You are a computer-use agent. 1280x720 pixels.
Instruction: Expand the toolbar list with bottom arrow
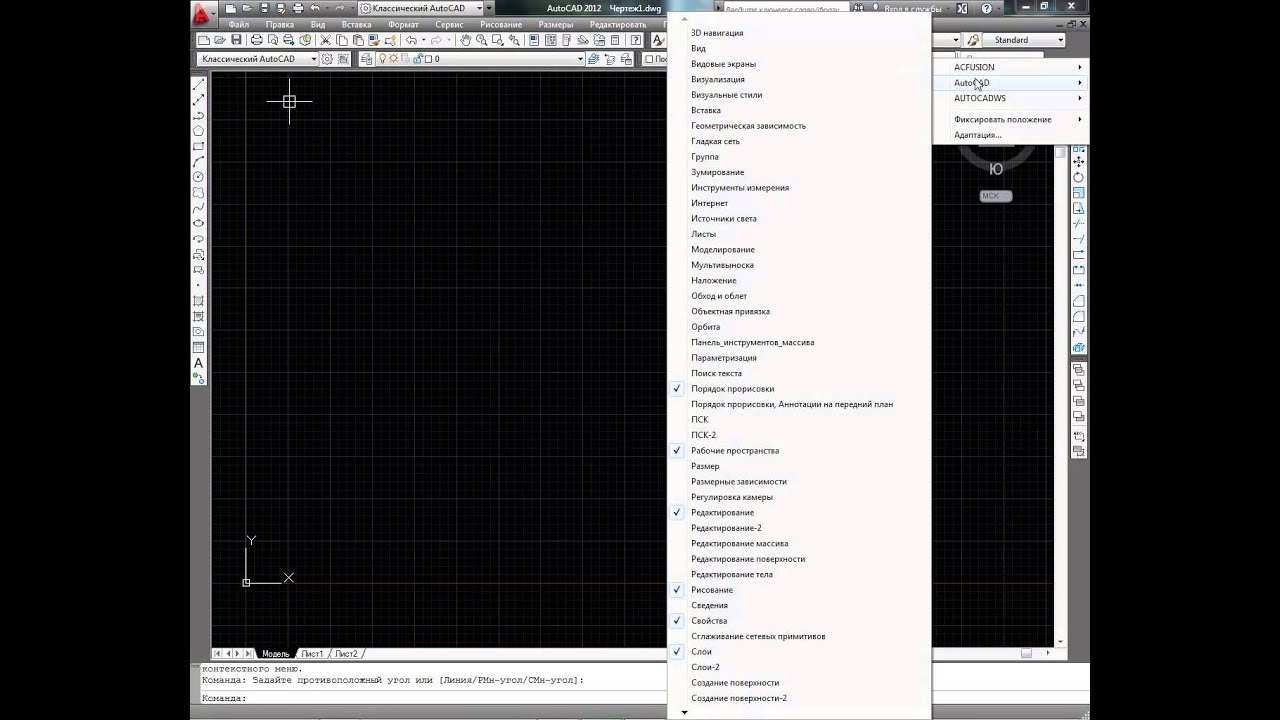click(684, 712)
